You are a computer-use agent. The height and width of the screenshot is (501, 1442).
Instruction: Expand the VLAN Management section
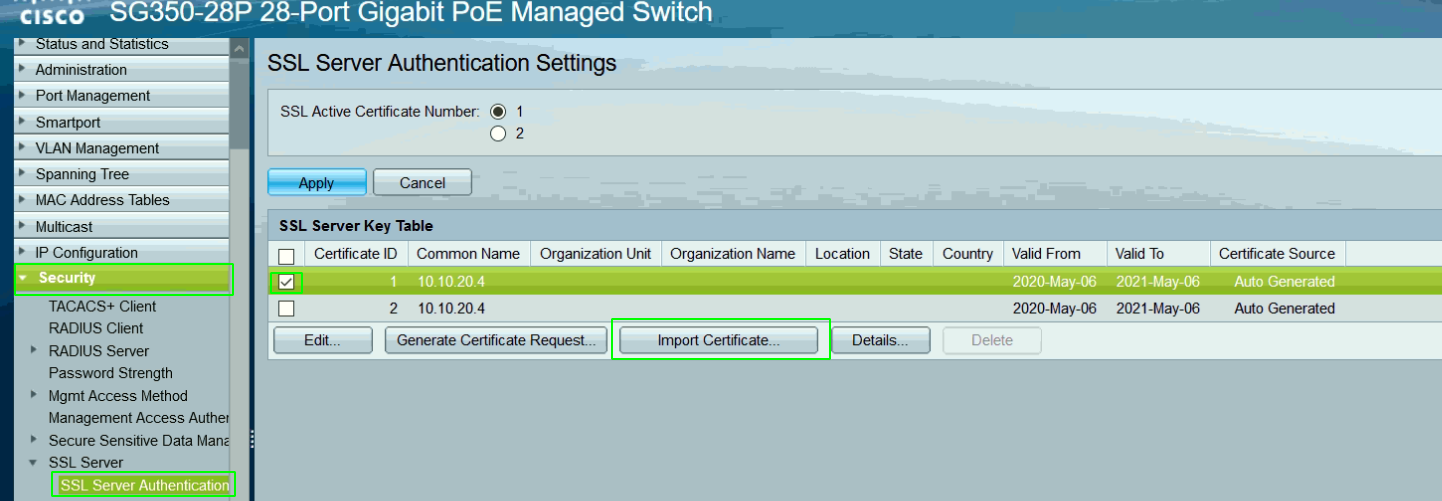(x=97, y=148)
